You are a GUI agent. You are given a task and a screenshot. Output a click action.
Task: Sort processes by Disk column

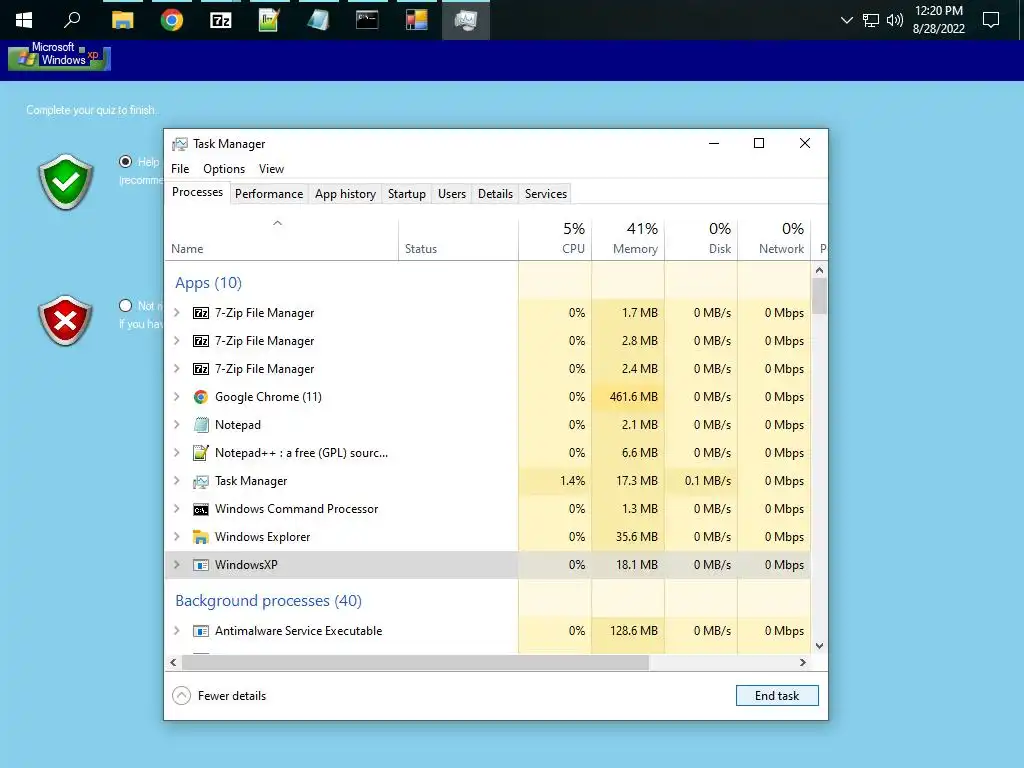click(701, 239)
